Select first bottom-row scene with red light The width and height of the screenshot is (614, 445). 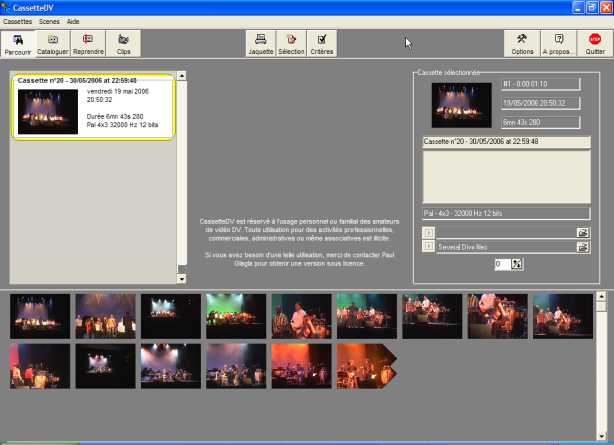click(40, 366)
